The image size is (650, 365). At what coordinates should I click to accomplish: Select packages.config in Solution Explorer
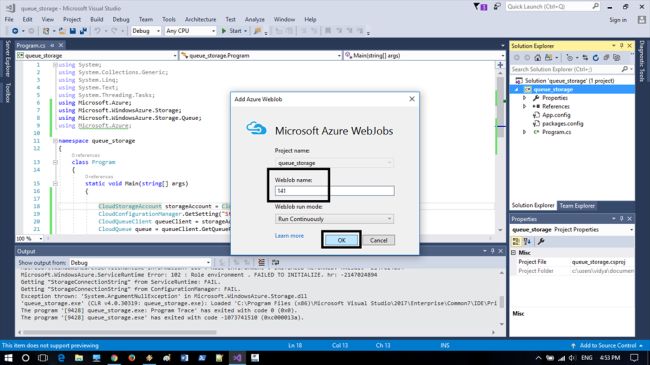point(563,124)
